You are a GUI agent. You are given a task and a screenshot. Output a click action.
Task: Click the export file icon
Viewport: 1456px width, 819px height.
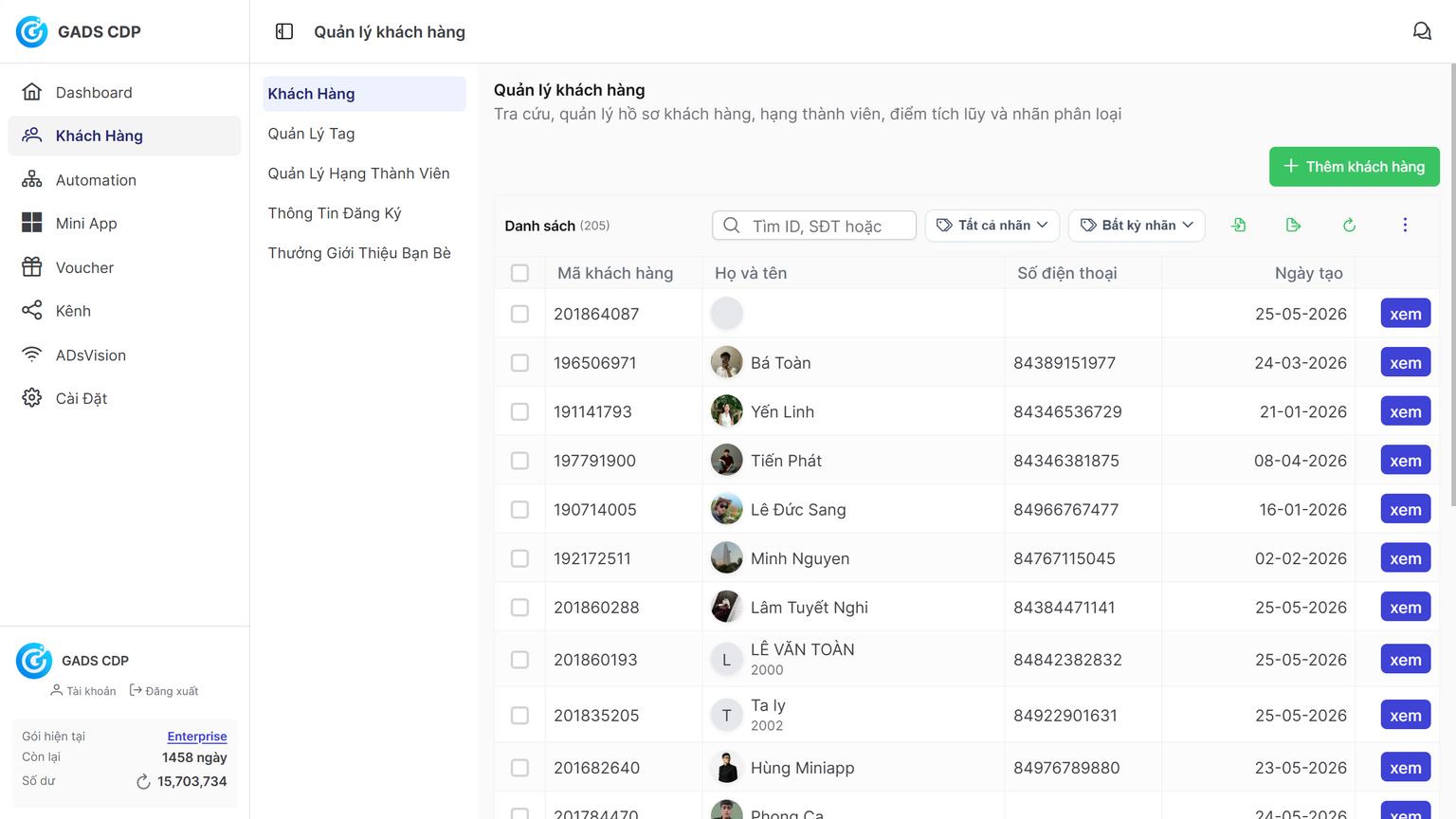coord(1293,225)
